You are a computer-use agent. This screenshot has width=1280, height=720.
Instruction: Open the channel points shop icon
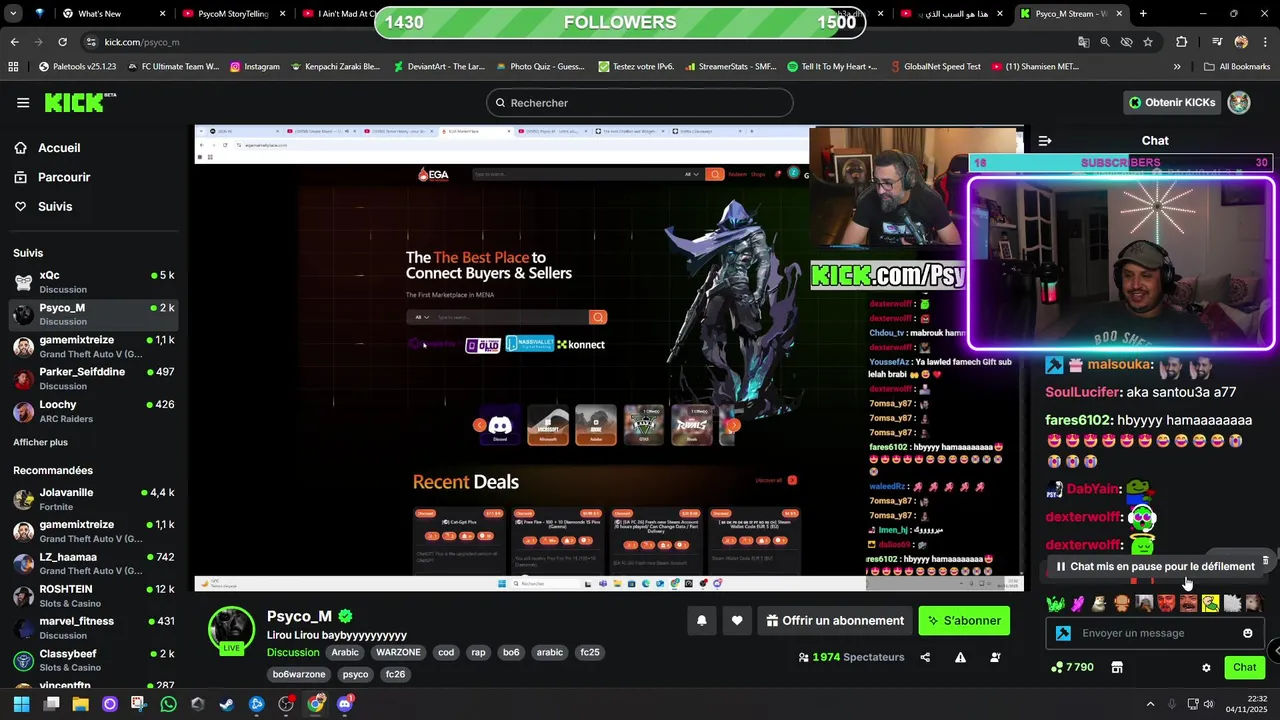click(1117, 667)
